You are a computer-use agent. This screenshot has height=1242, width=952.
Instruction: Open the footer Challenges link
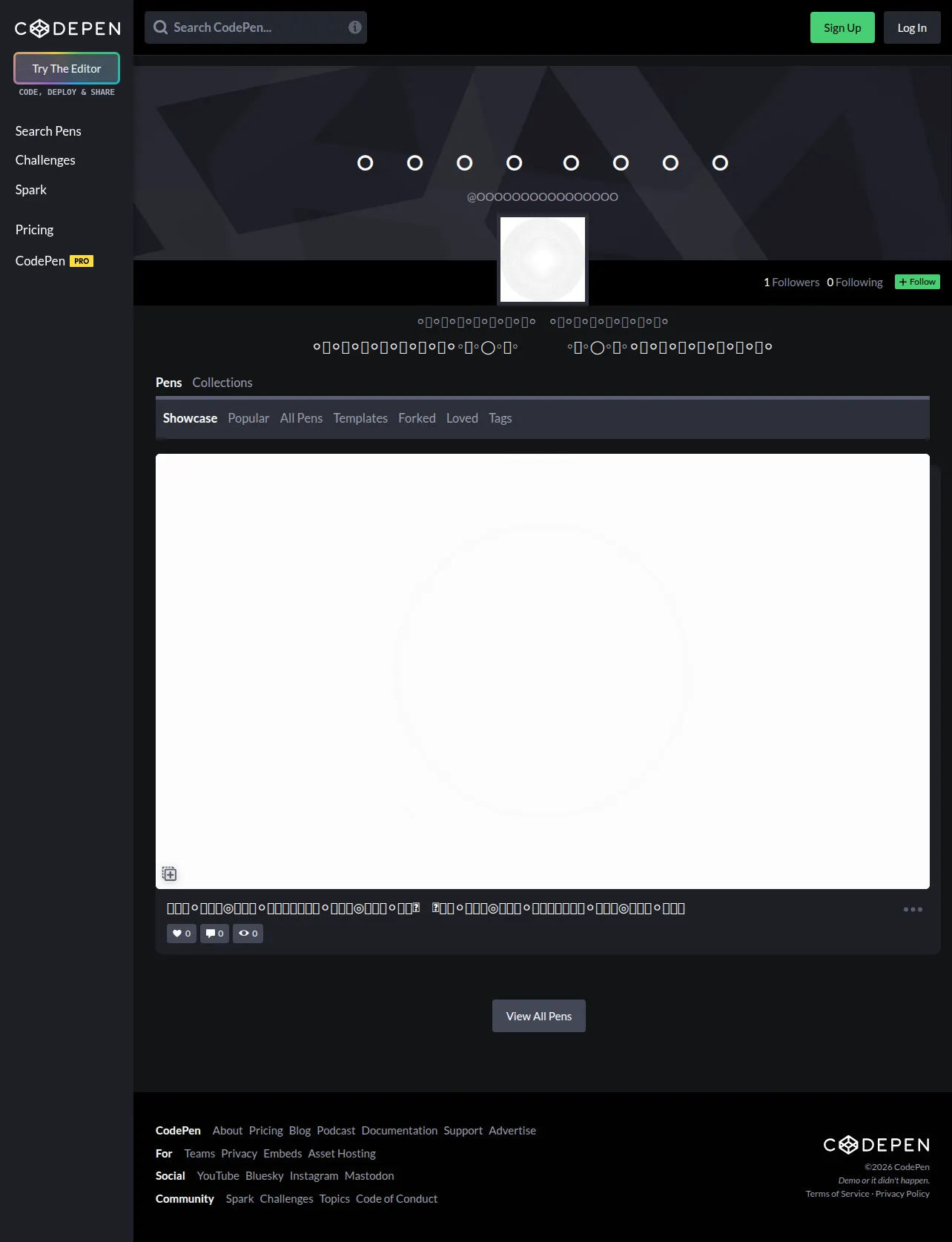[x=286, y=1199]
